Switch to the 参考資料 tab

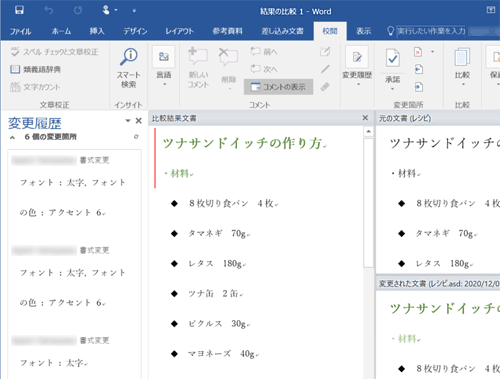[x=228, y=31]
